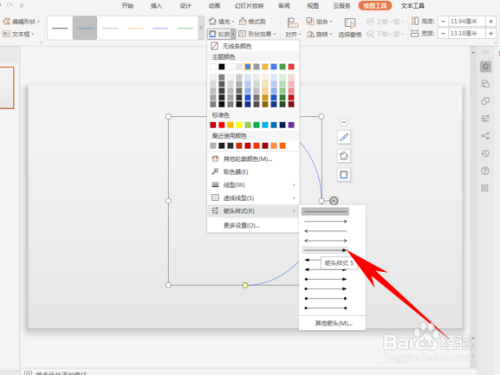Viewport: 500px width, 375px height.
Task: Click the plus button beside height 11.94厘米
Action: [491, 22]
